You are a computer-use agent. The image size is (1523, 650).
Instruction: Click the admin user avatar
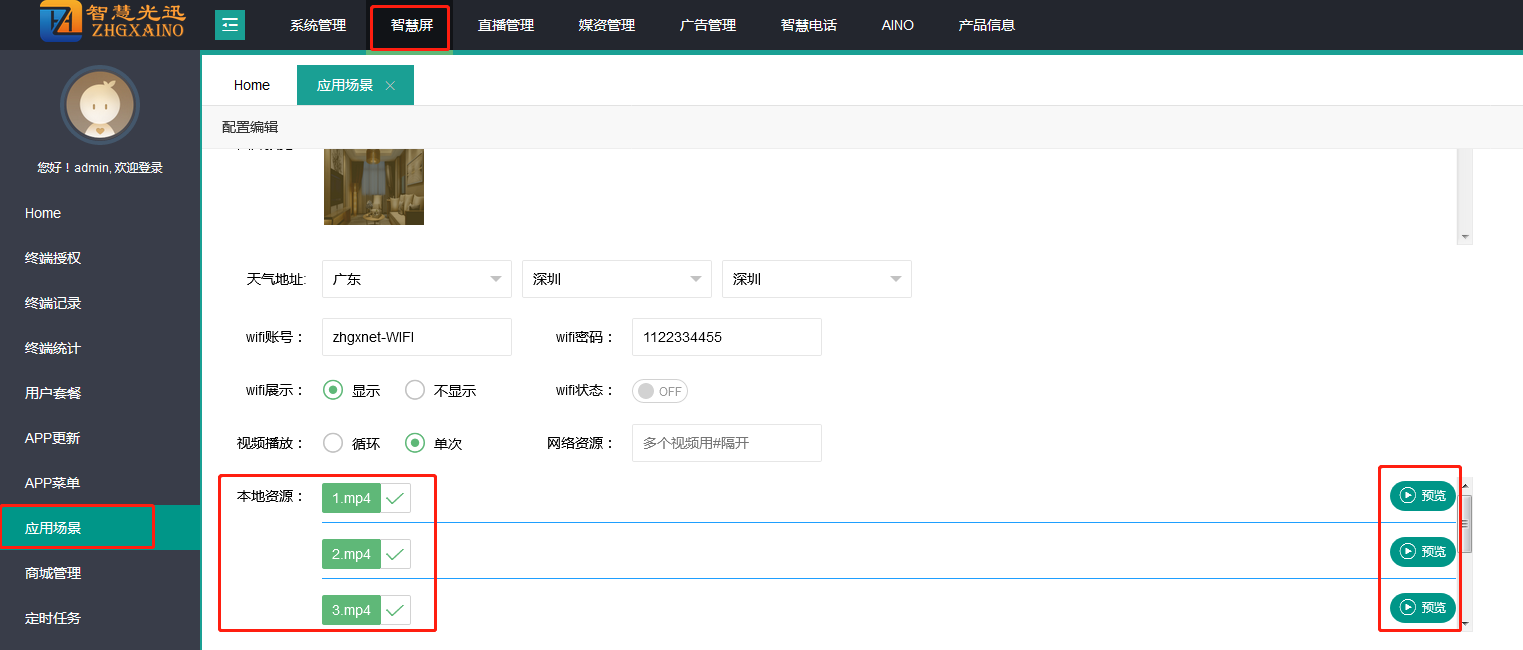pyautogui.click(x=99, y=105)
